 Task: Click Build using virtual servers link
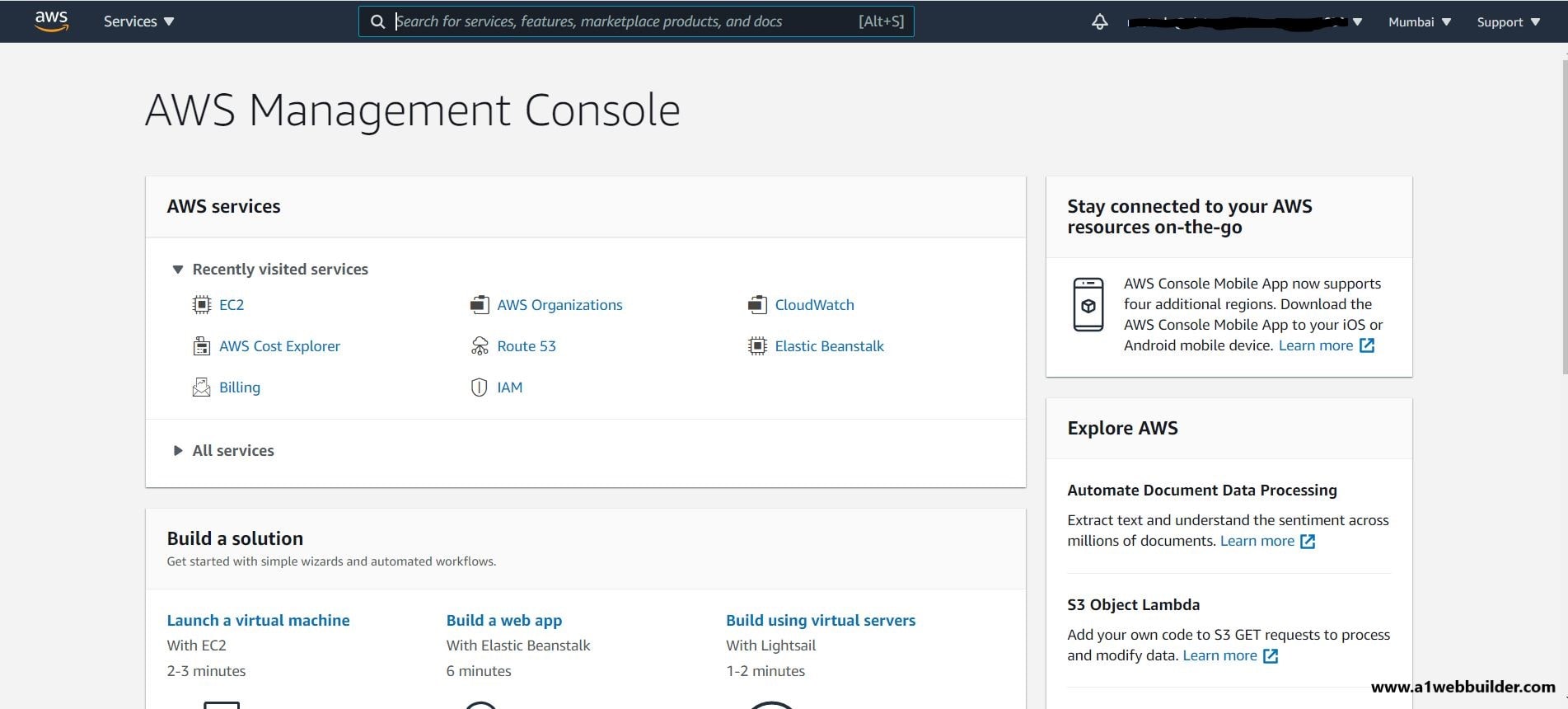821,621
